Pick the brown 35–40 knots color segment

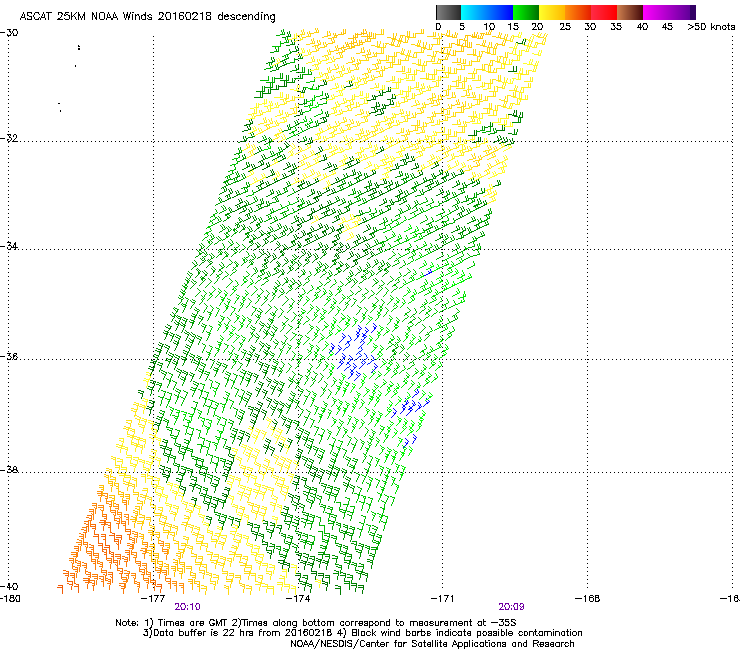tap(630, 12)
